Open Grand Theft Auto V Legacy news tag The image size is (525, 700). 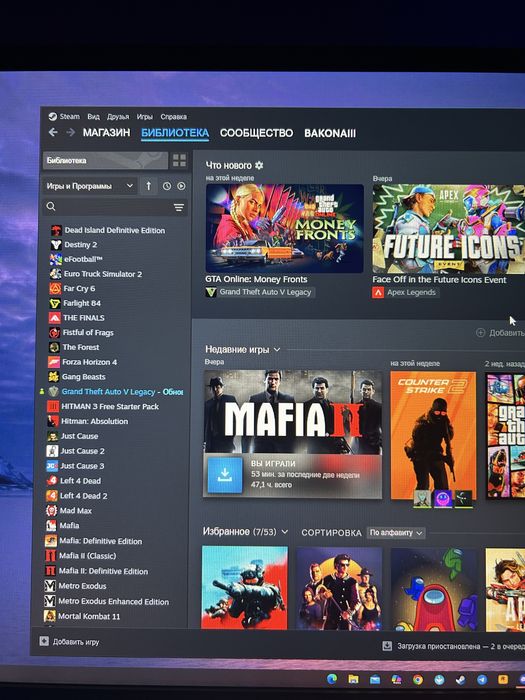[x=260, y=292]
